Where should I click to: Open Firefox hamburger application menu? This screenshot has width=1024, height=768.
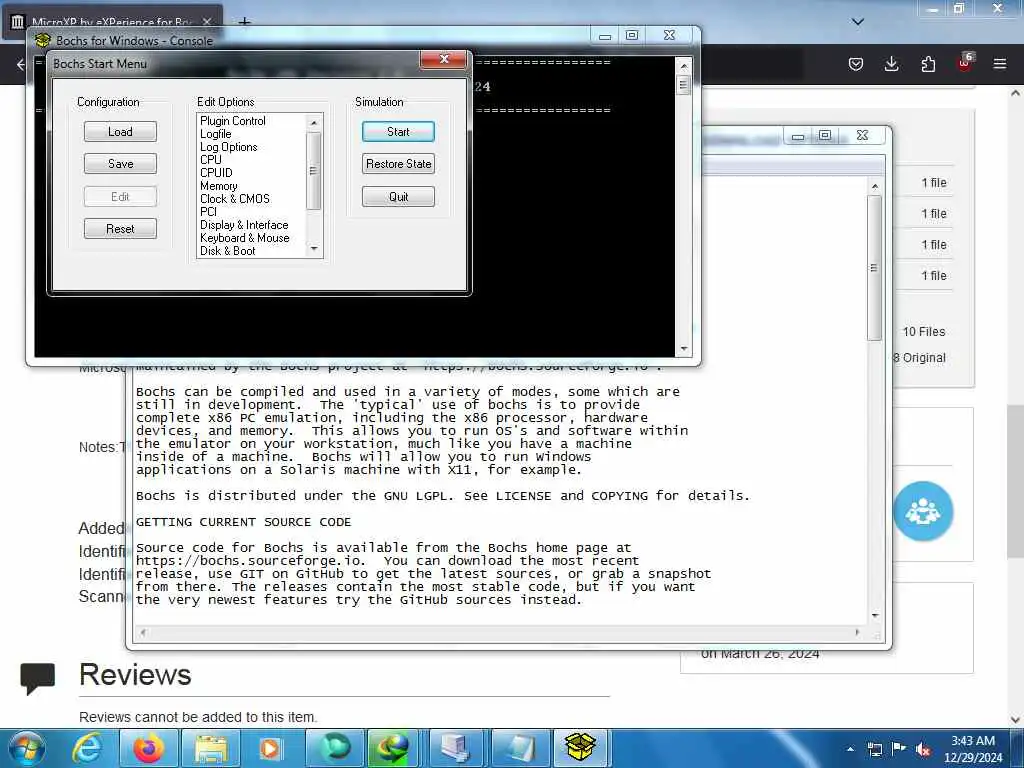click(x=1000, y=64)
